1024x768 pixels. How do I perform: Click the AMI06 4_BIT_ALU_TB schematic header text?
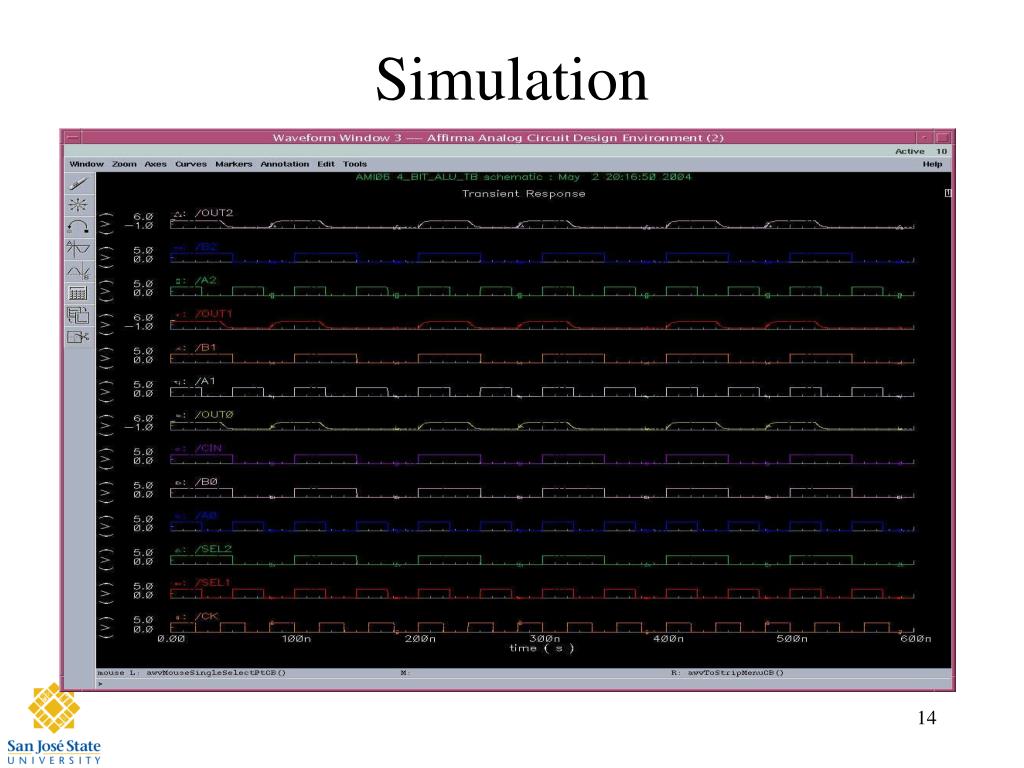click(523, 177)
